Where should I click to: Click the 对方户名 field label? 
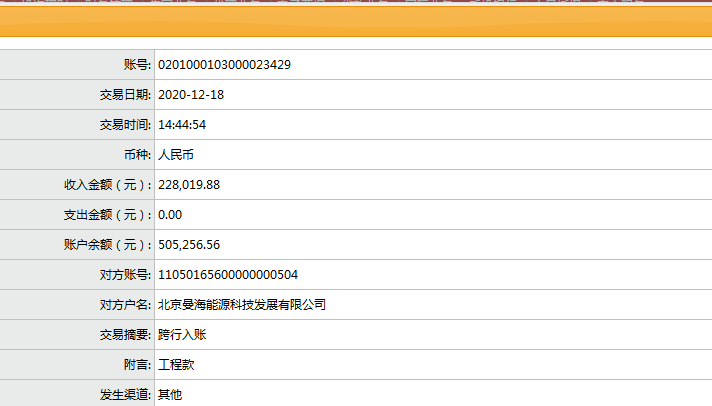(124, 305)
